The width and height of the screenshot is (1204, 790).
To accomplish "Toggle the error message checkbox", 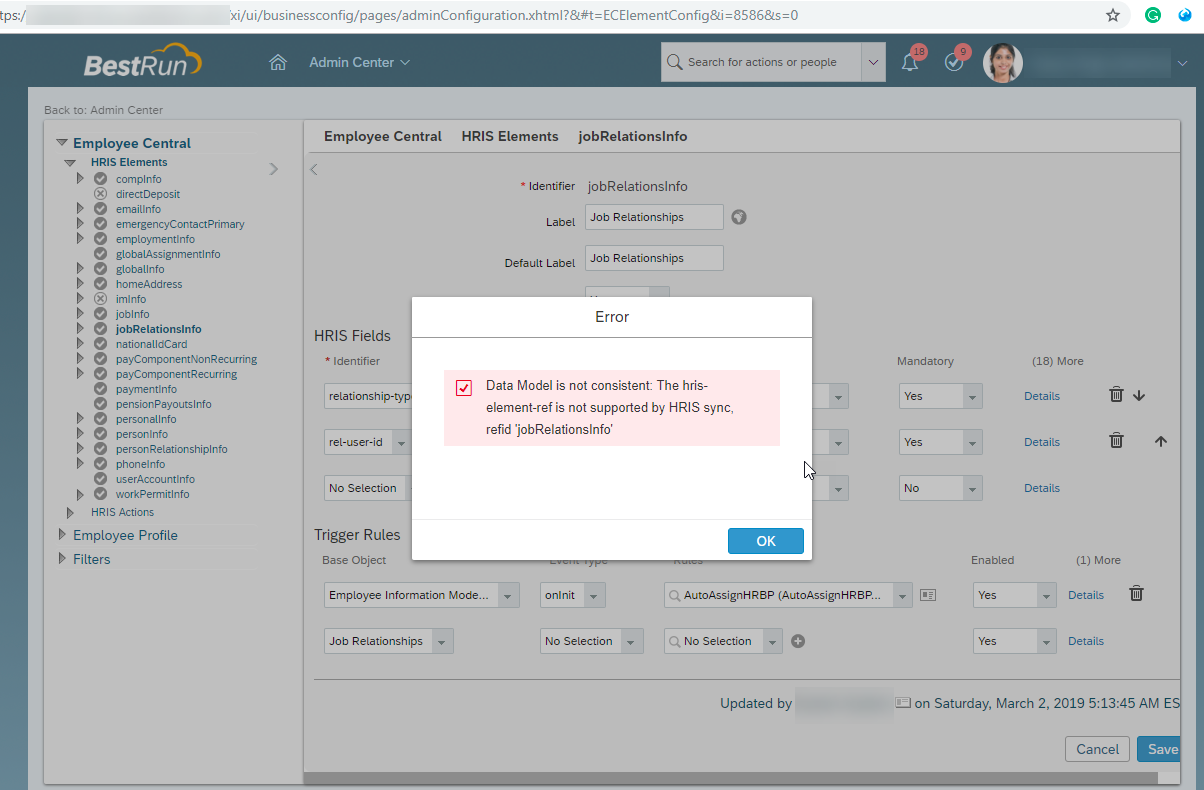I will (464, 388).
